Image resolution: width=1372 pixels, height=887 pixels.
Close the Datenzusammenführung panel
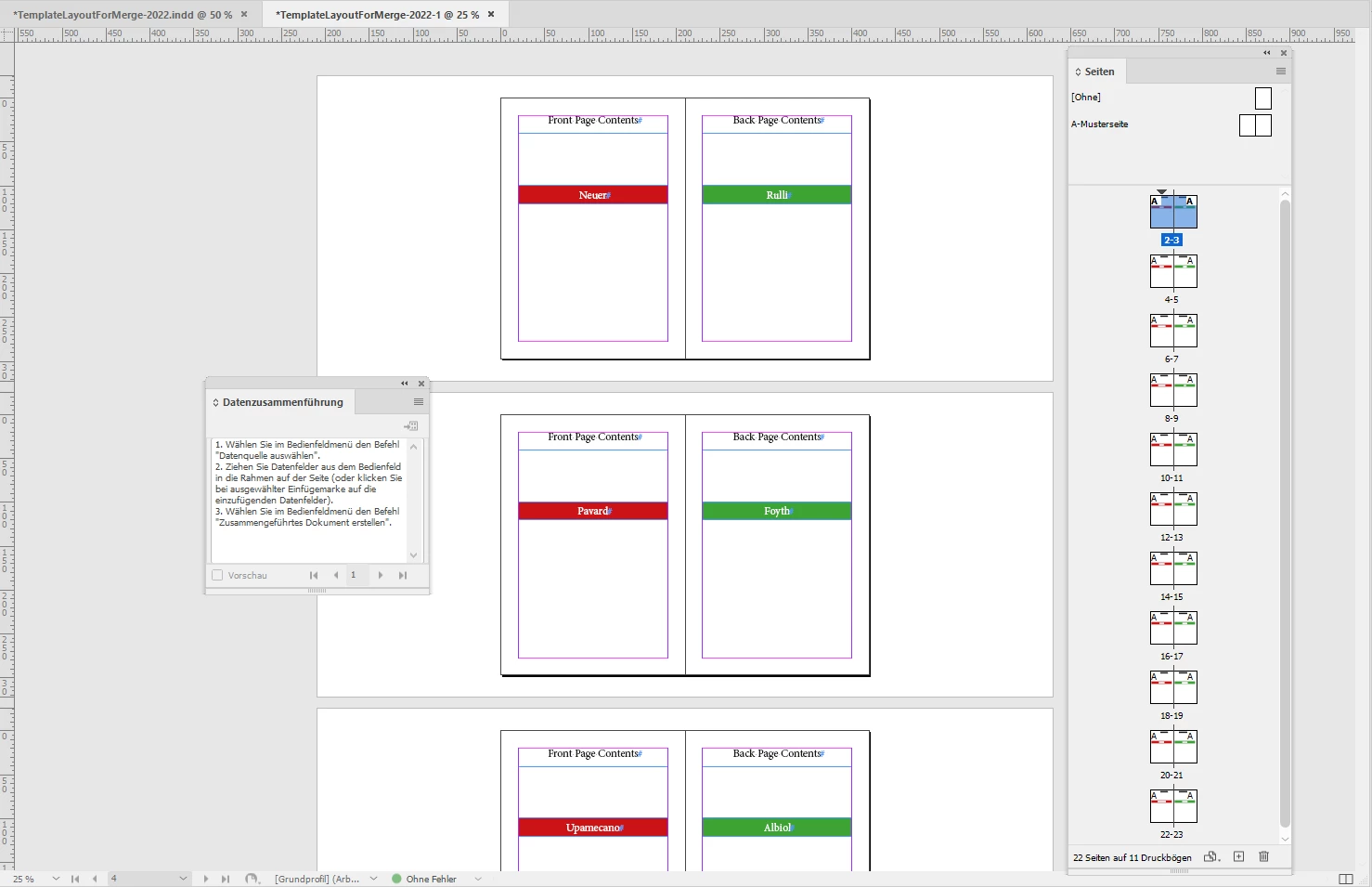point(421,384)
